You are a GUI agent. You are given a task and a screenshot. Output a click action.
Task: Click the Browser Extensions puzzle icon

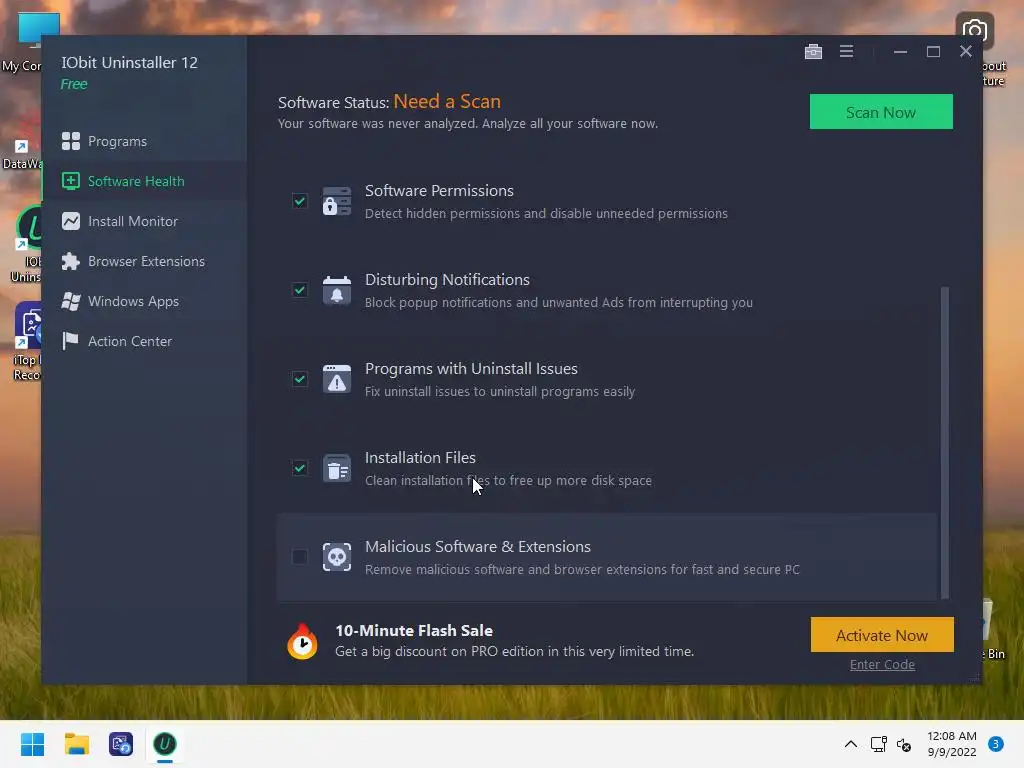[71, 261]
